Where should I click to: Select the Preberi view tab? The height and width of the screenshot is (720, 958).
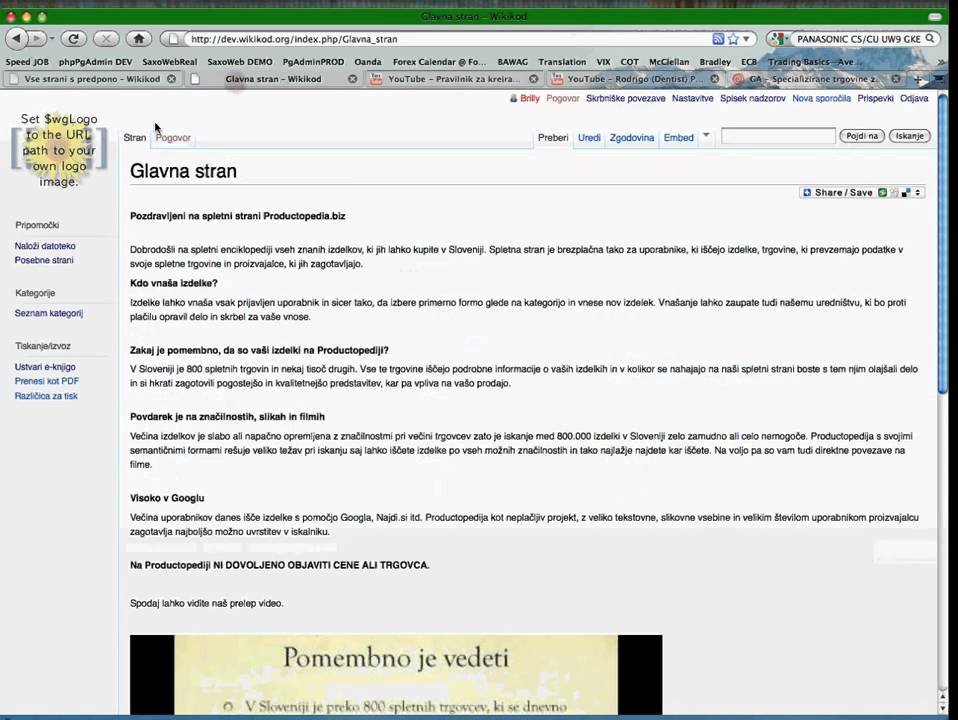(x=553, y=138)
